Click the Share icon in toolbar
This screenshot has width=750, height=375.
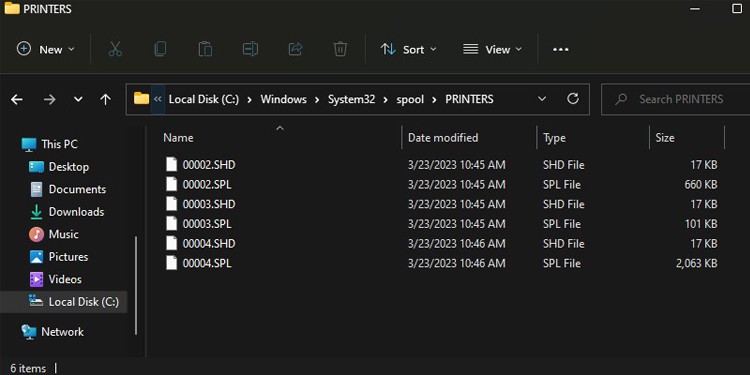[295, 49]
